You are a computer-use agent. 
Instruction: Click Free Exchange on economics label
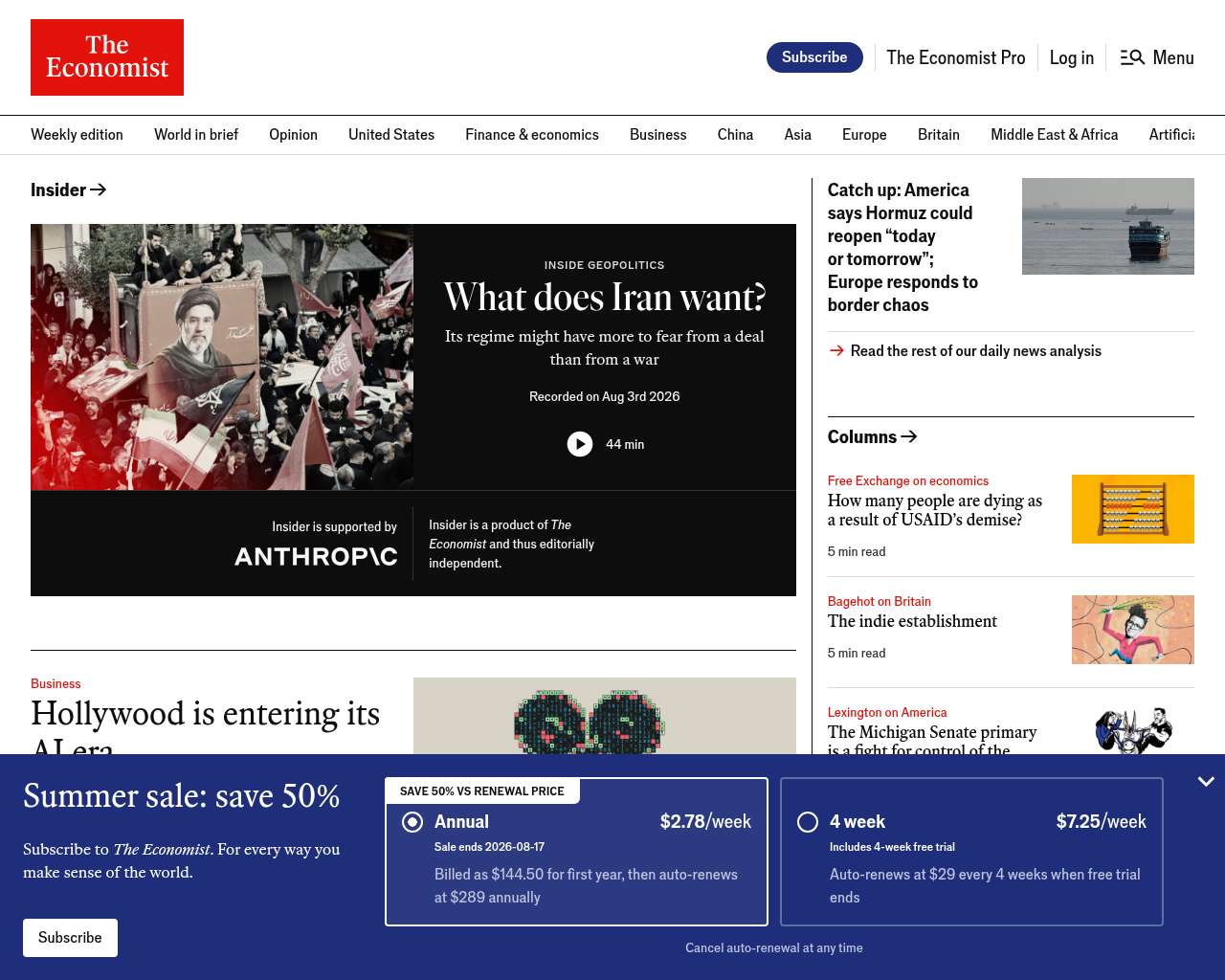[908, 480]
